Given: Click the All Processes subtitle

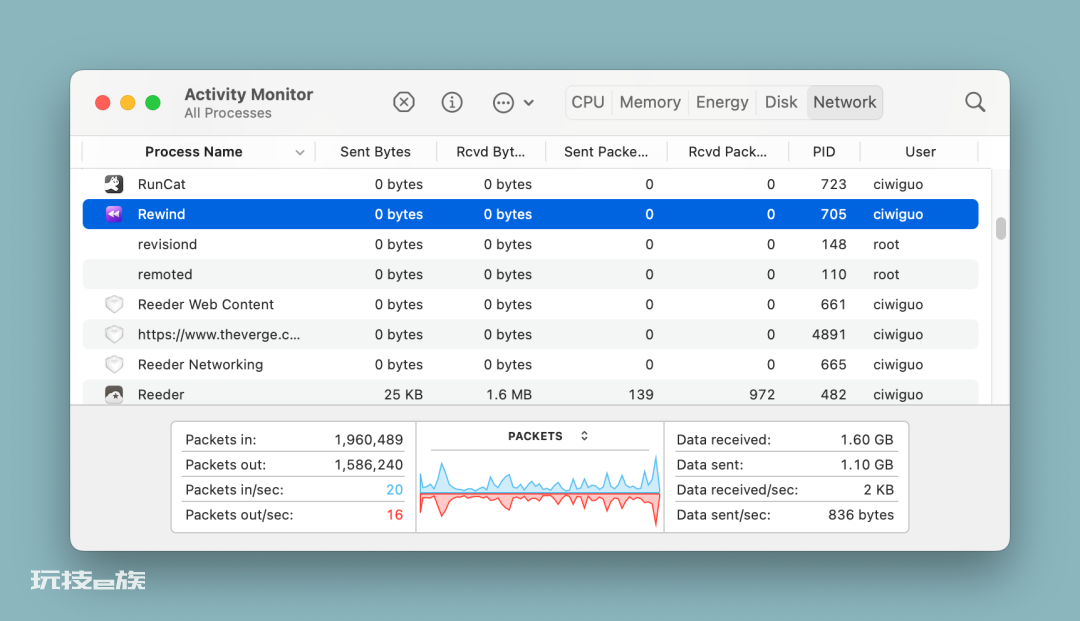Looking at the screenshot, I should [228, 113].
